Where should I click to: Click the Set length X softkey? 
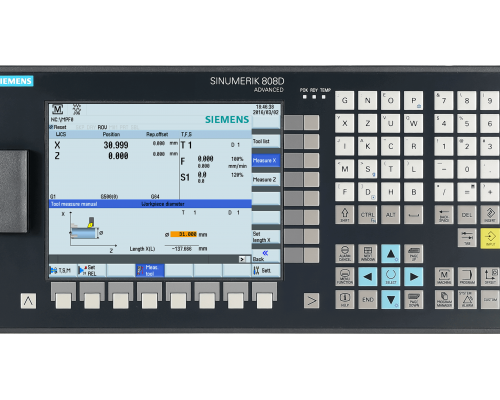266,237
